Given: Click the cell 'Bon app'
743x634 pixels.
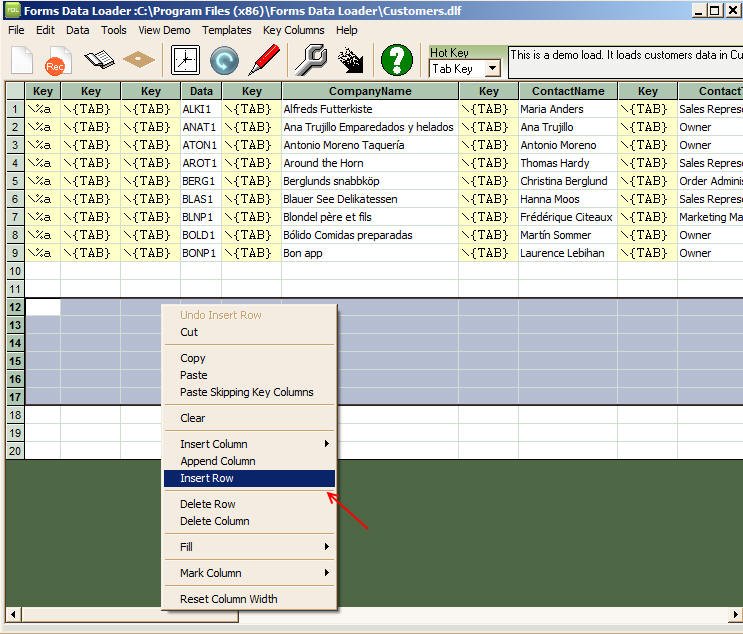Looking at the screenshot, I should point(370,253).
